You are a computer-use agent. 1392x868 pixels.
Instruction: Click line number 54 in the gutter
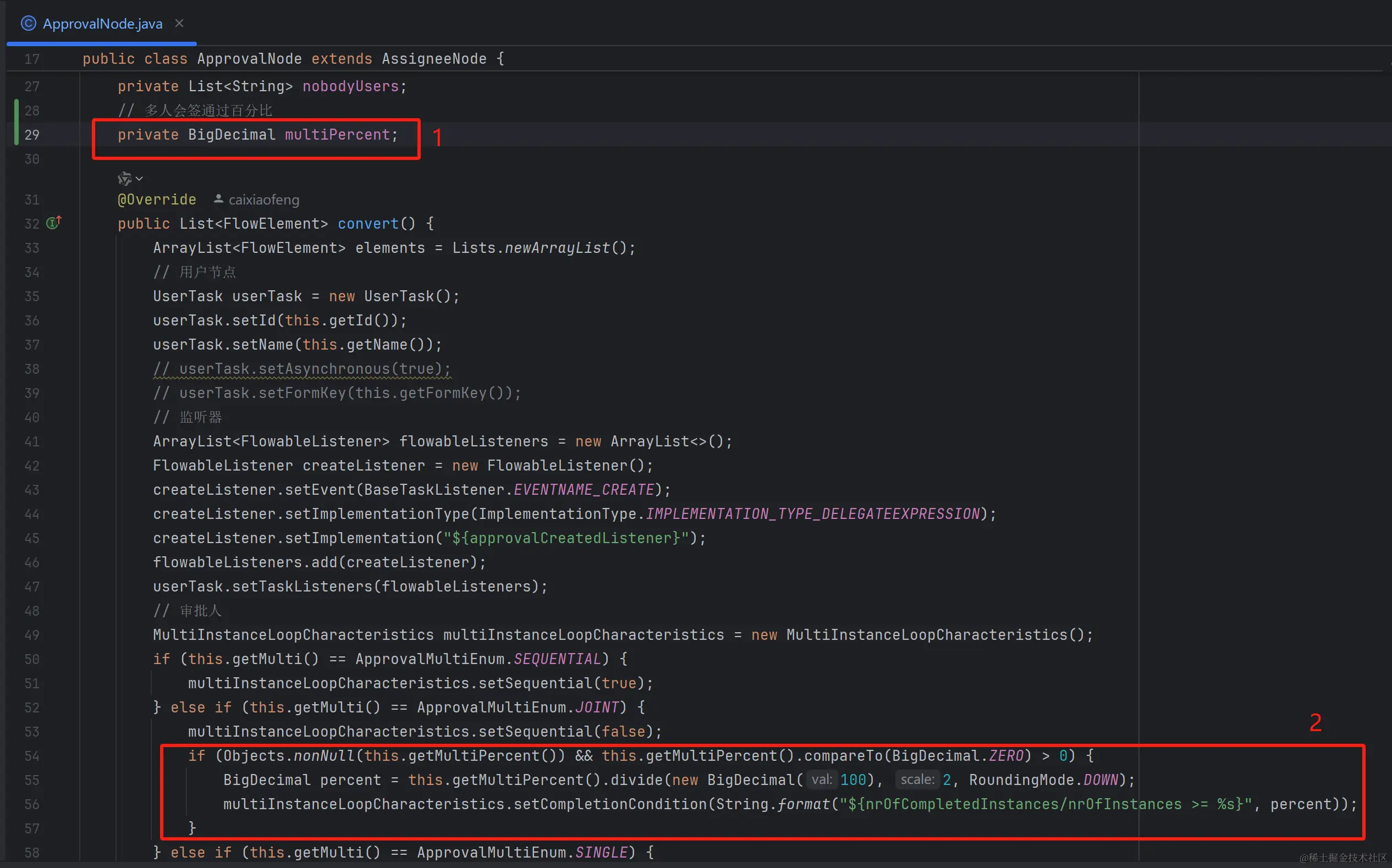click(32, 756)
